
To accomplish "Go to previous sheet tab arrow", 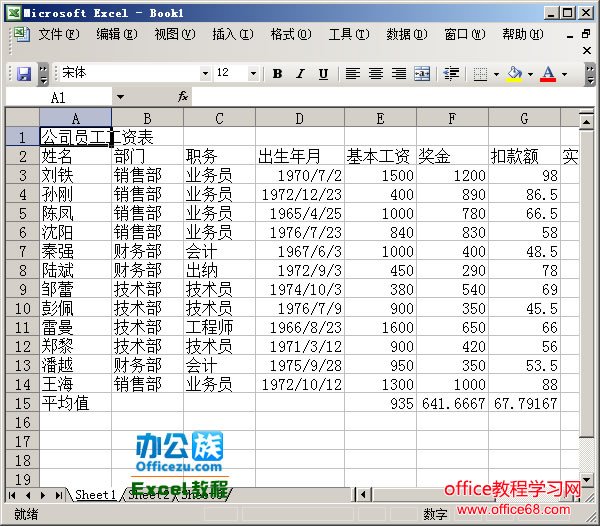I will (28, 495).
